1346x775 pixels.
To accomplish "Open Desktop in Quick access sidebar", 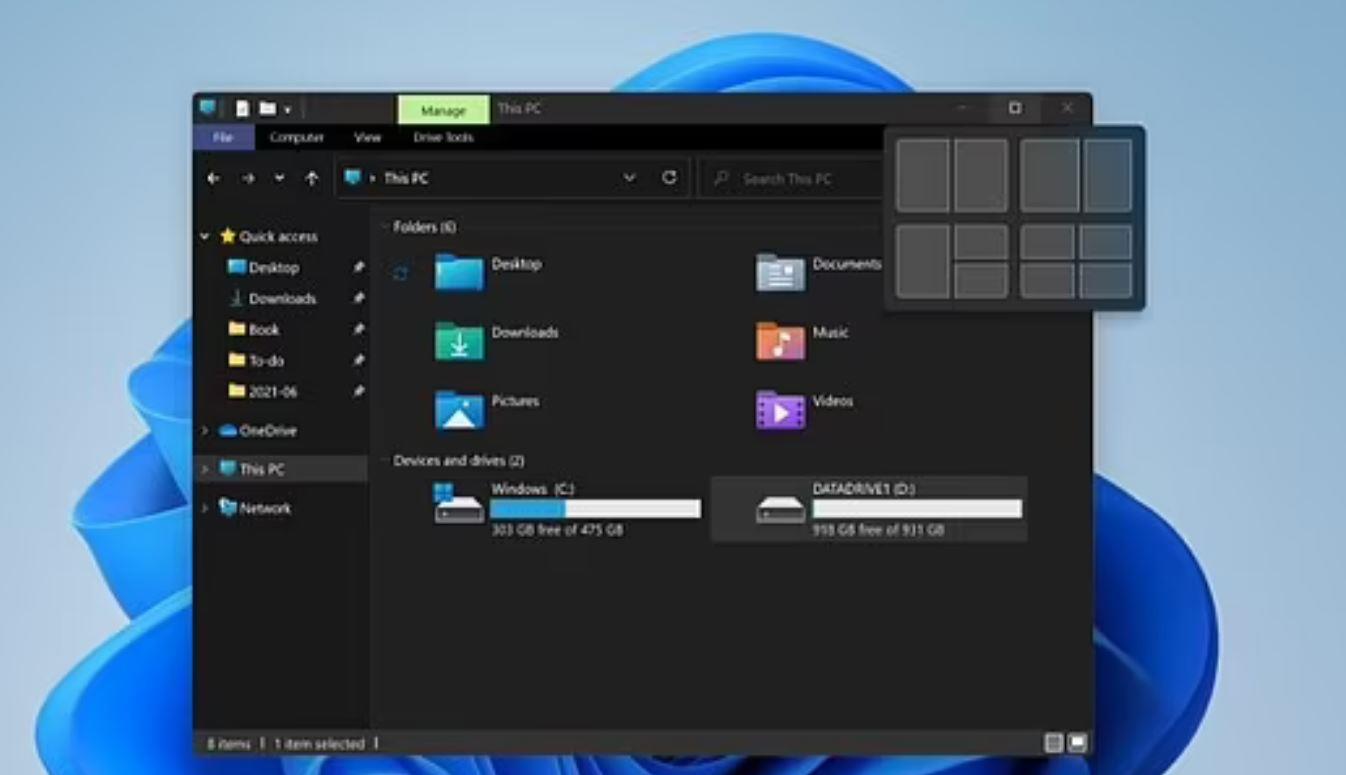I will click(x=264, y=267).
